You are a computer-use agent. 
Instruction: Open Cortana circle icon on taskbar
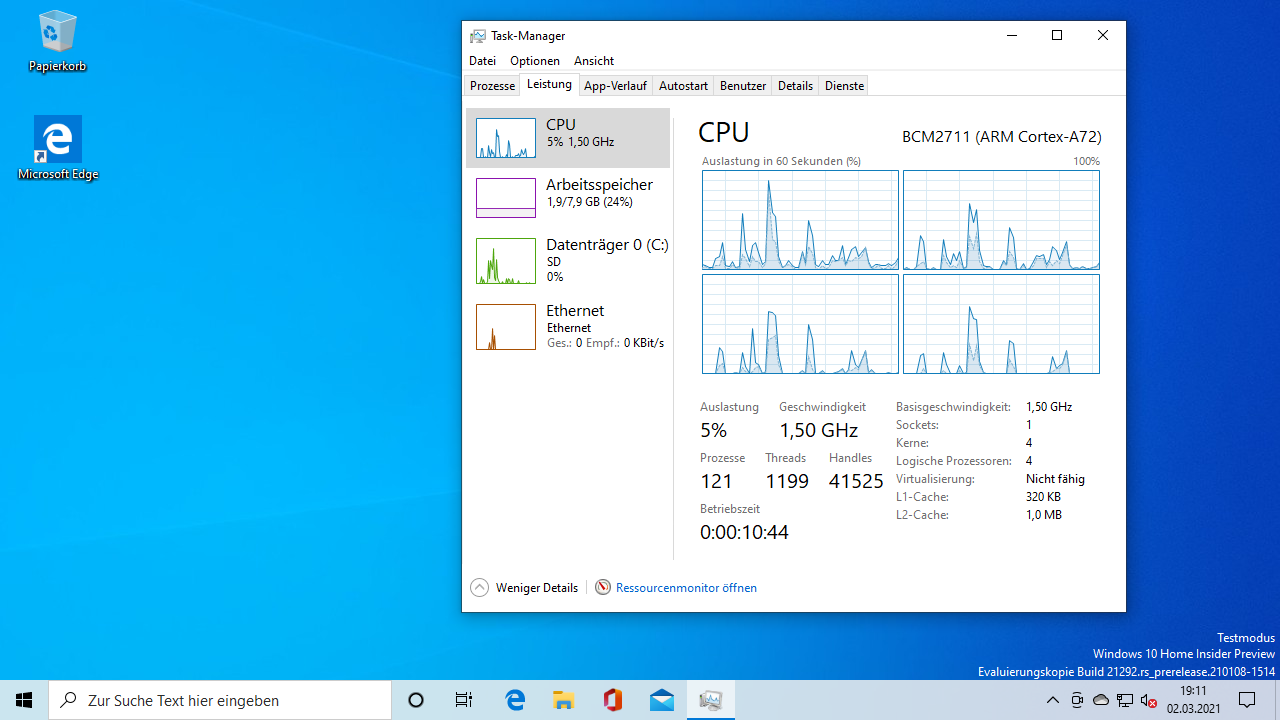pyautogui.click(x=416, y=700)
